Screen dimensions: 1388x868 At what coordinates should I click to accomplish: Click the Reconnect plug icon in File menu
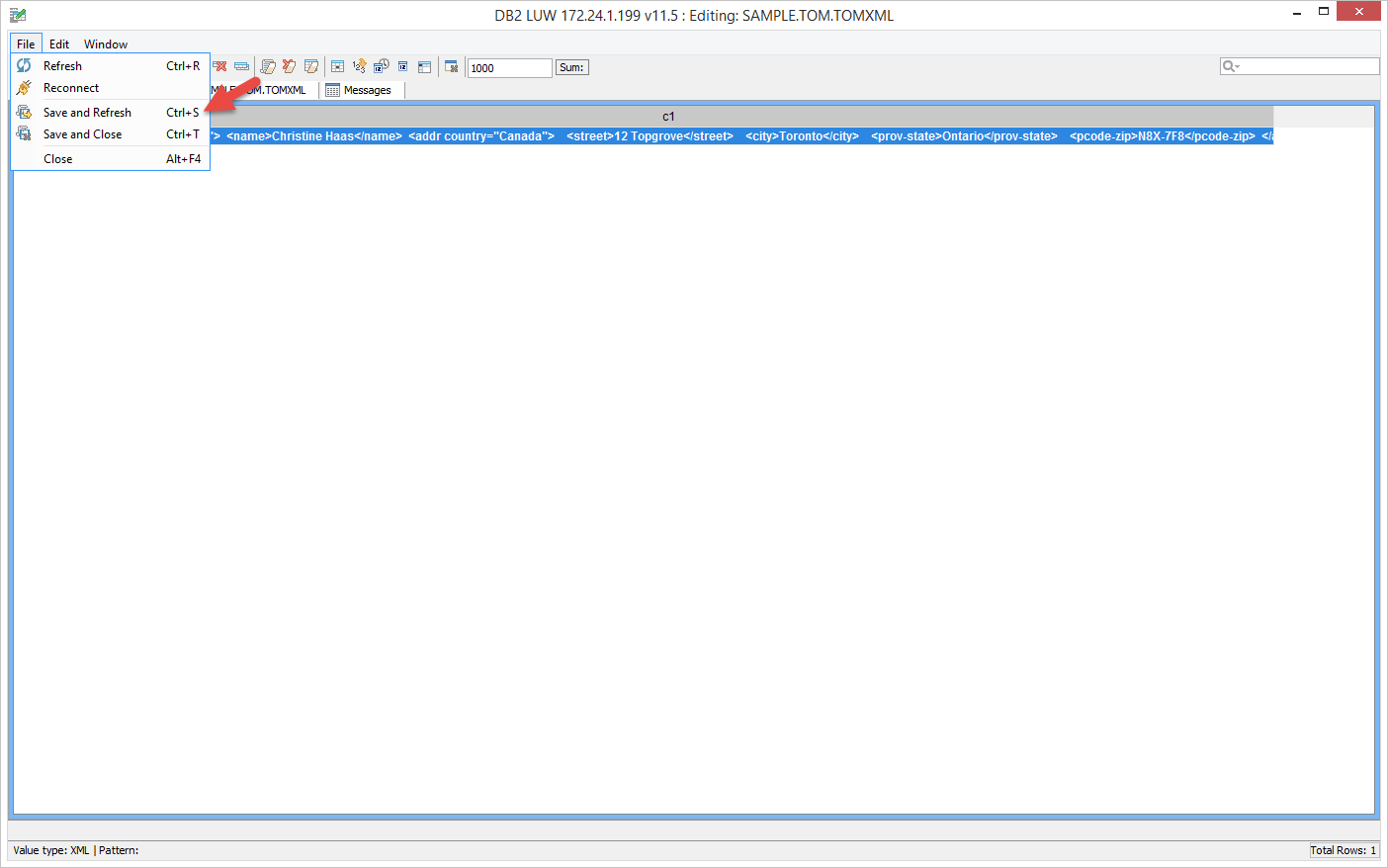[24, 88]
